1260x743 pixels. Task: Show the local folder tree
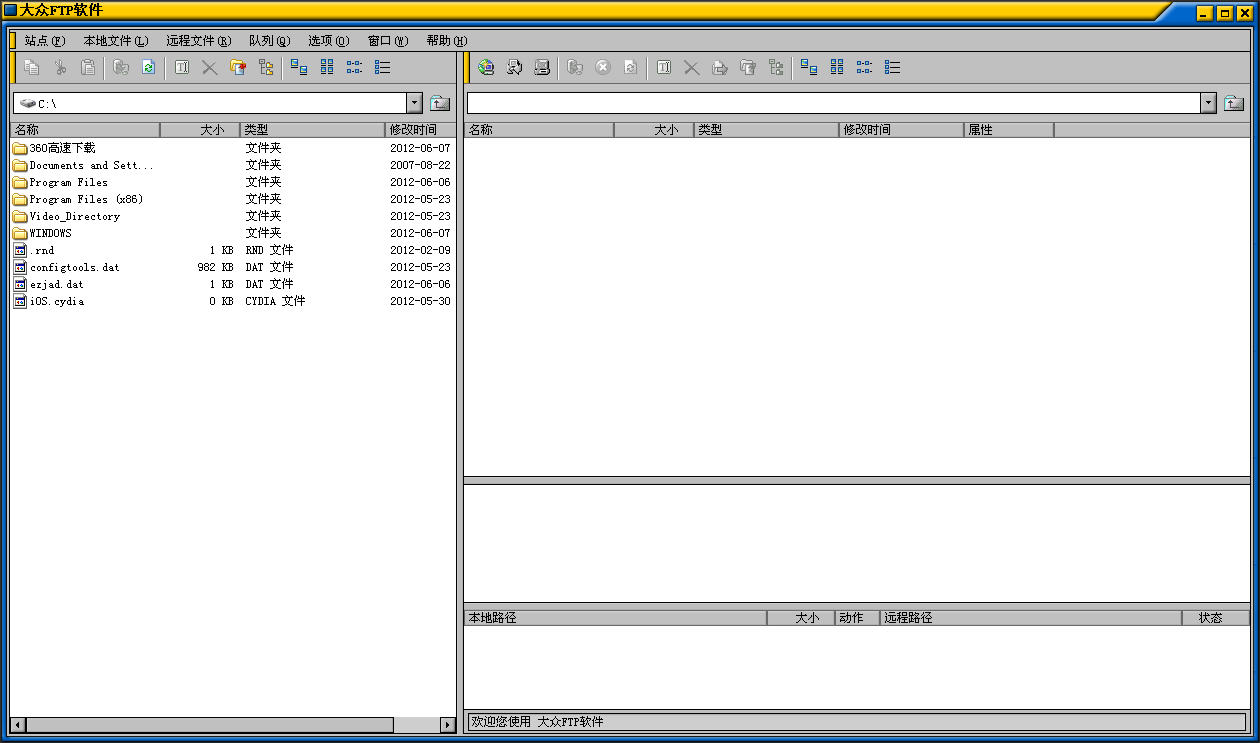tap(265, 67)
